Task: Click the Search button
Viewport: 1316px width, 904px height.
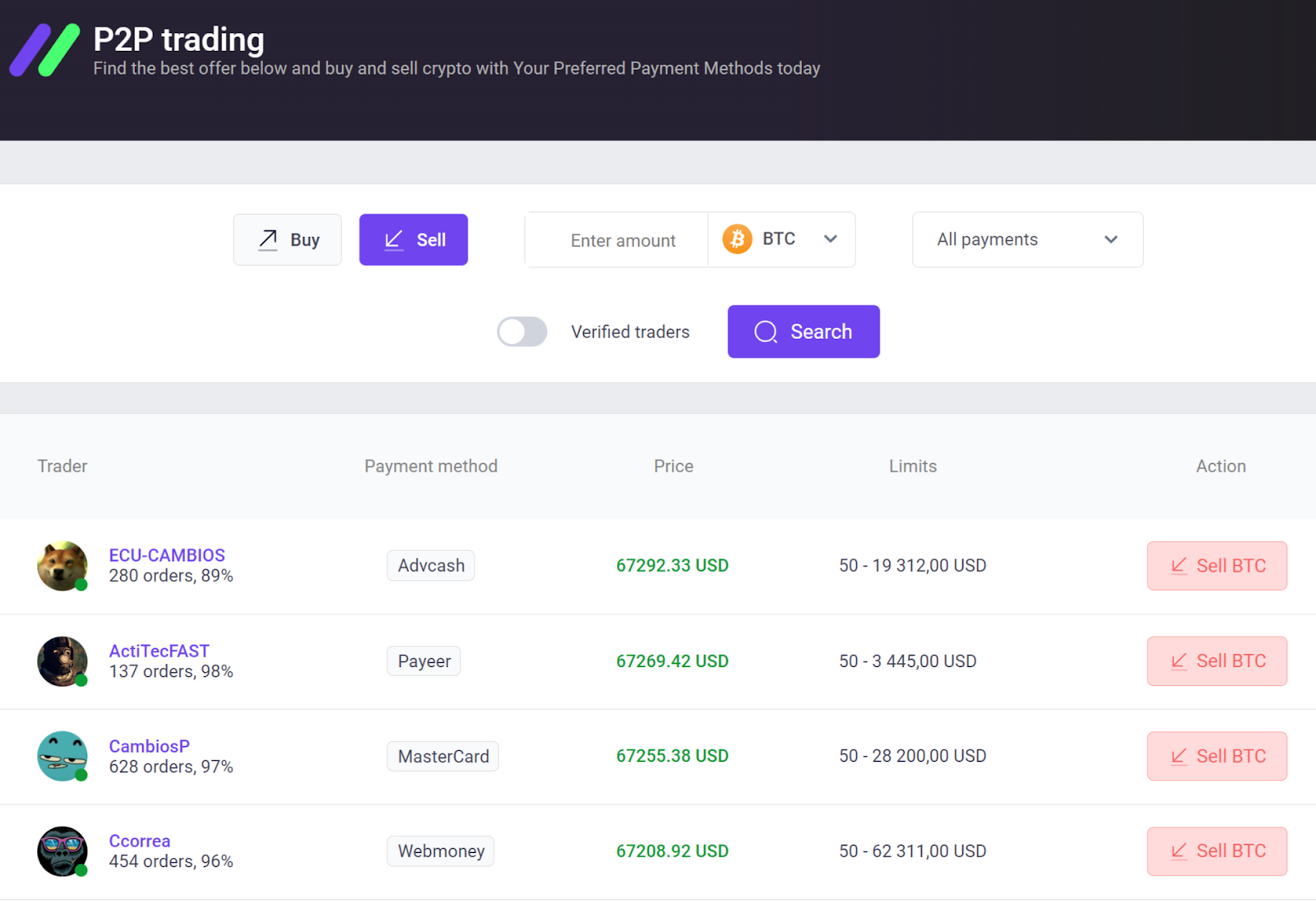Action: pyautogui.click(x=804, y=331)
